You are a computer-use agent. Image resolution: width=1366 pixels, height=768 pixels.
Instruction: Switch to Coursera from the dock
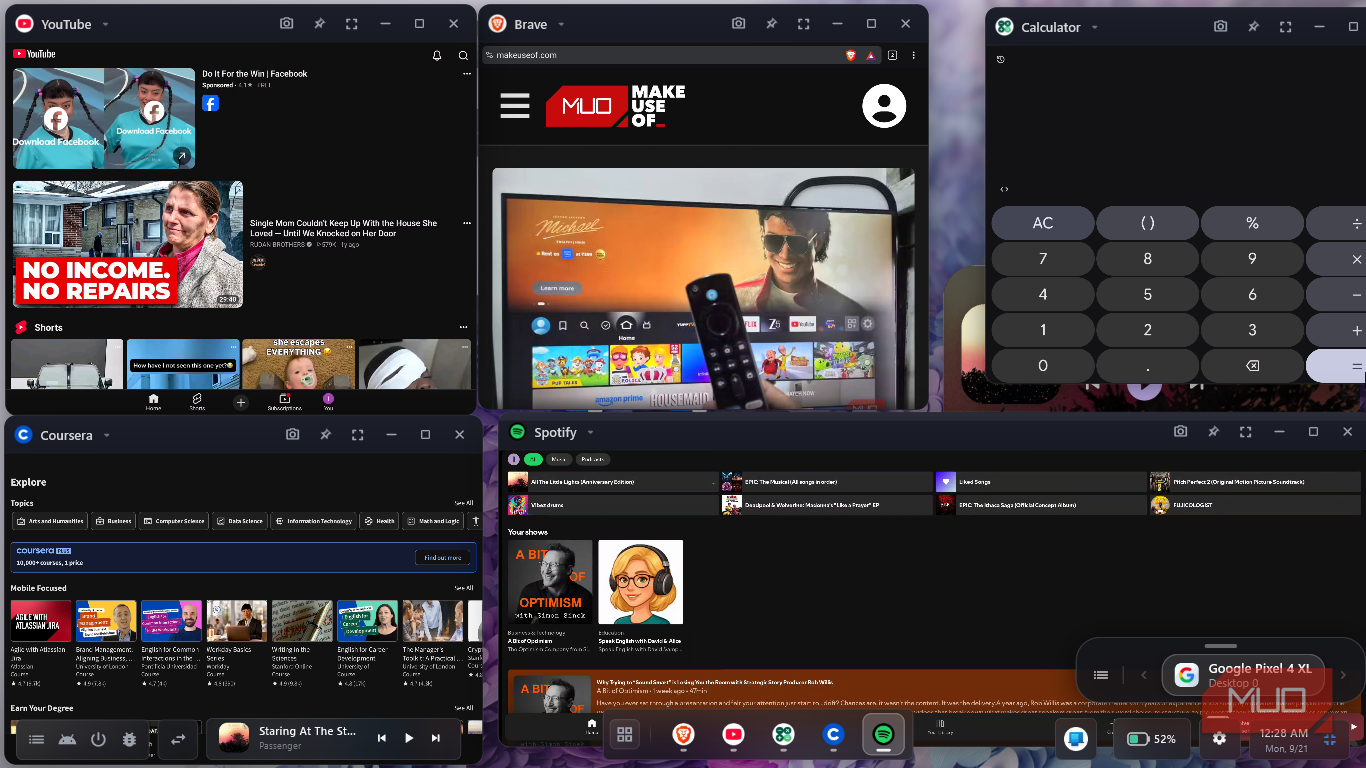point(833,735)
